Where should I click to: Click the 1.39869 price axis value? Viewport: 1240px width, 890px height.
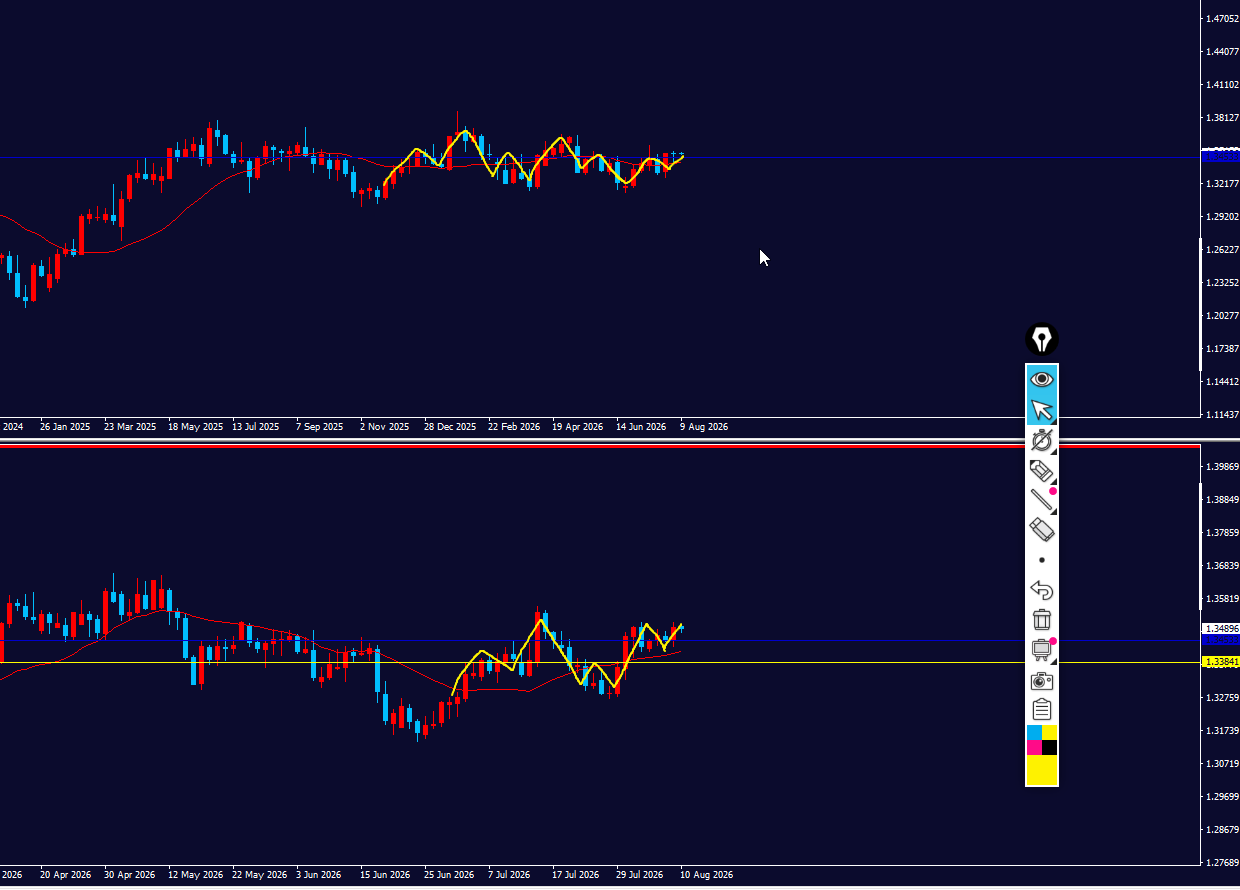[x=1222, y=467]
